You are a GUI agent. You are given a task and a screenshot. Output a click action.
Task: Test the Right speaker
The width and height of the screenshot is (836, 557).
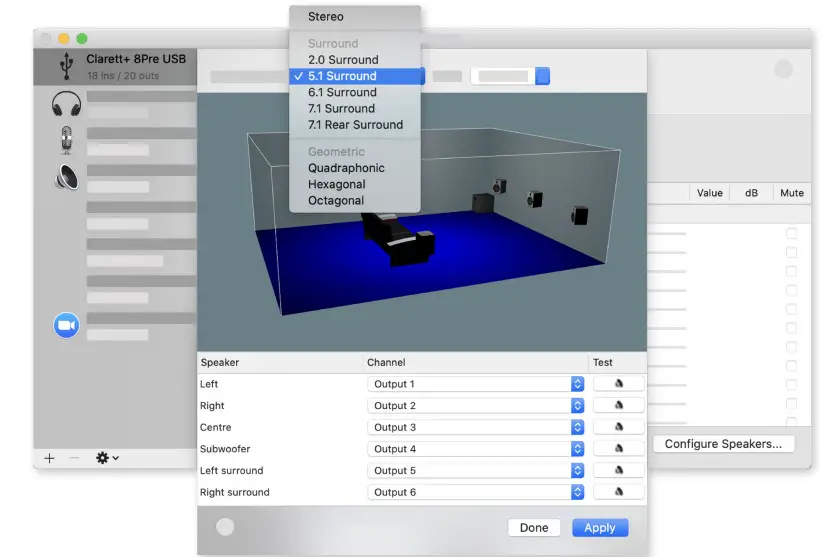[x=618, y=405]
